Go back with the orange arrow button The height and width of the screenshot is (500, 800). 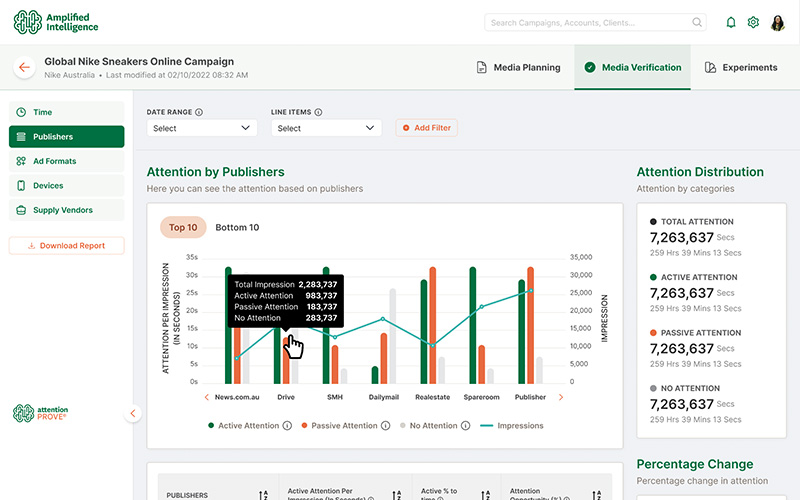coord(24,67)
